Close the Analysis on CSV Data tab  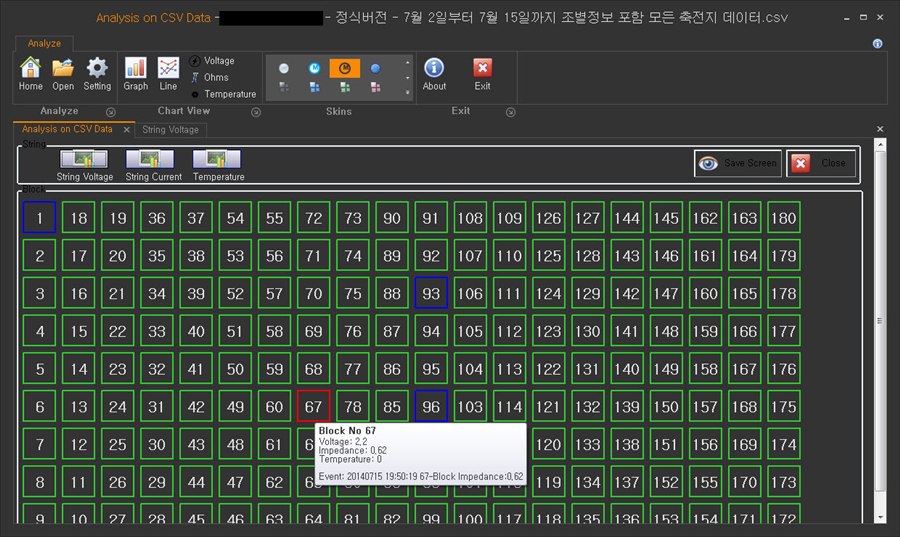pyautogui.click(x=127, y=130)
